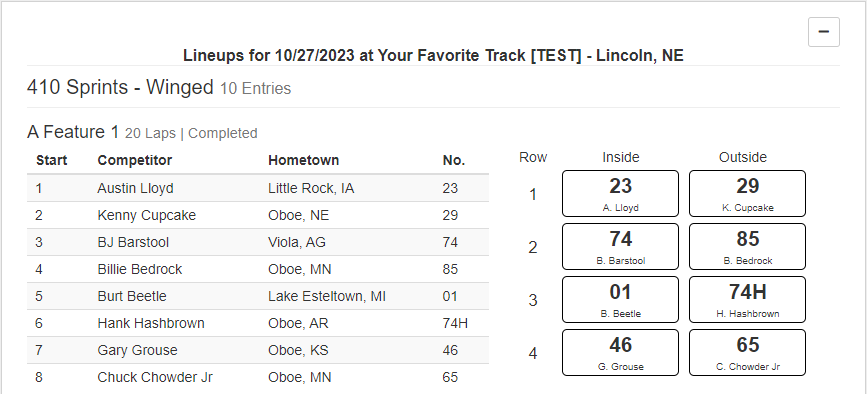Click competitor Burt Beetle in the table

[132, 296]
